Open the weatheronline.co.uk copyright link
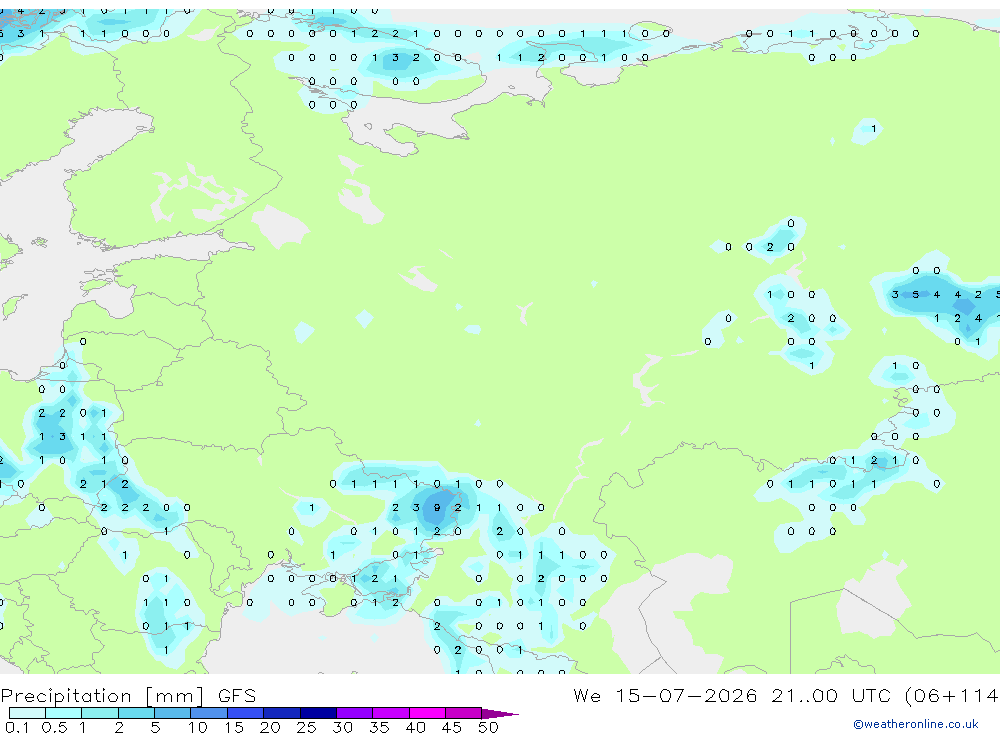 pyautogui.click(x=916, y=724)
